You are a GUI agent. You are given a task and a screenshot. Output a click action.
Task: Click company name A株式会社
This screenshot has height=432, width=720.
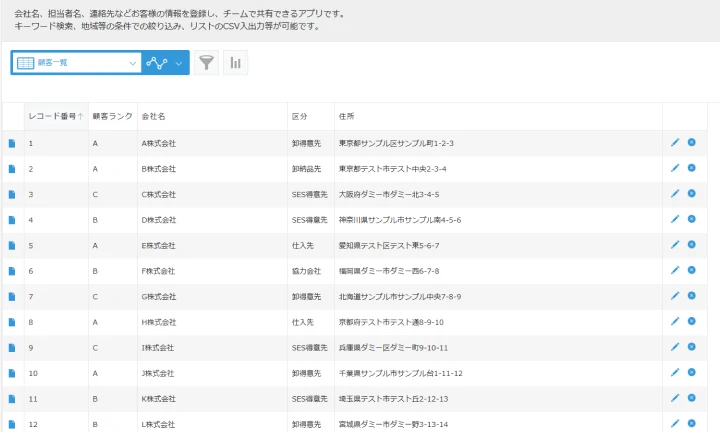click(158, 143)
